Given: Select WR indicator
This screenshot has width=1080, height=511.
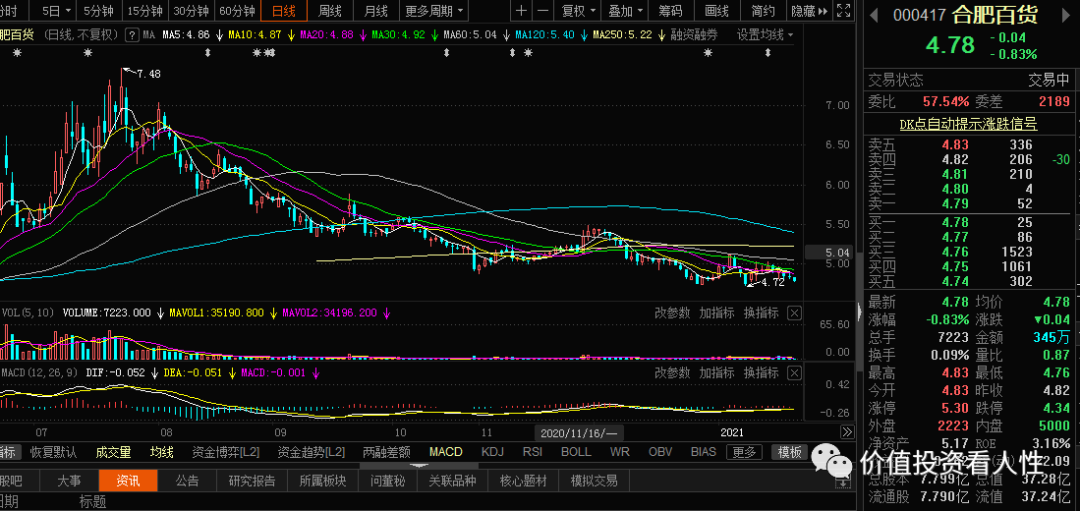Looking at the screenshot, I should coord(619,452).
